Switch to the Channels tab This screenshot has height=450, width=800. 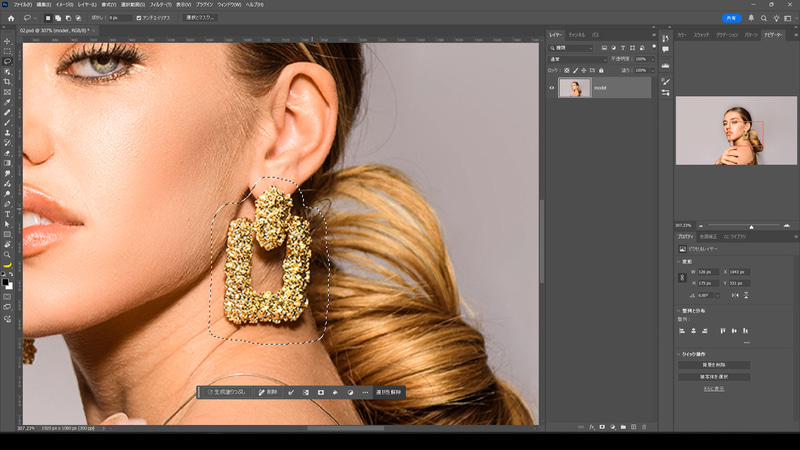click(576, 34)
